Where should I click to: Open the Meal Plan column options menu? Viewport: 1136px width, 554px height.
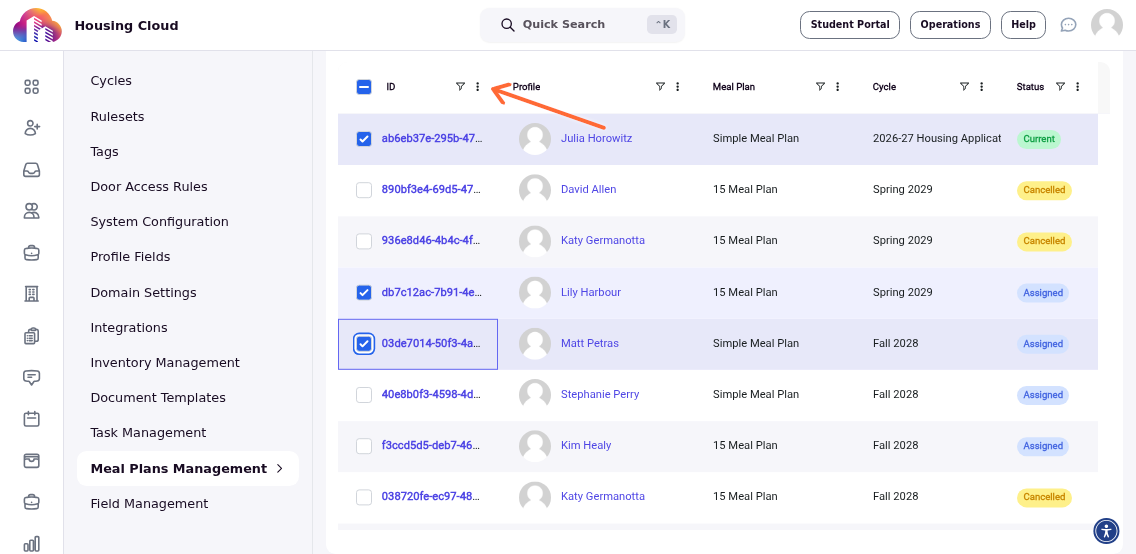[838, 87]
